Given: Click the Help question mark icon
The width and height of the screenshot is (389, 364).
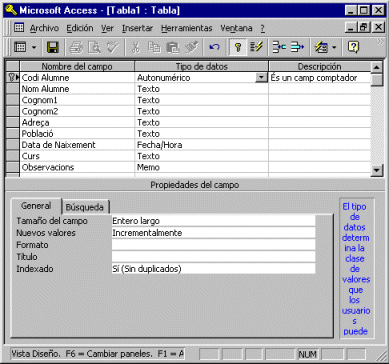Looking at the screenshot, I should (353, 47).
